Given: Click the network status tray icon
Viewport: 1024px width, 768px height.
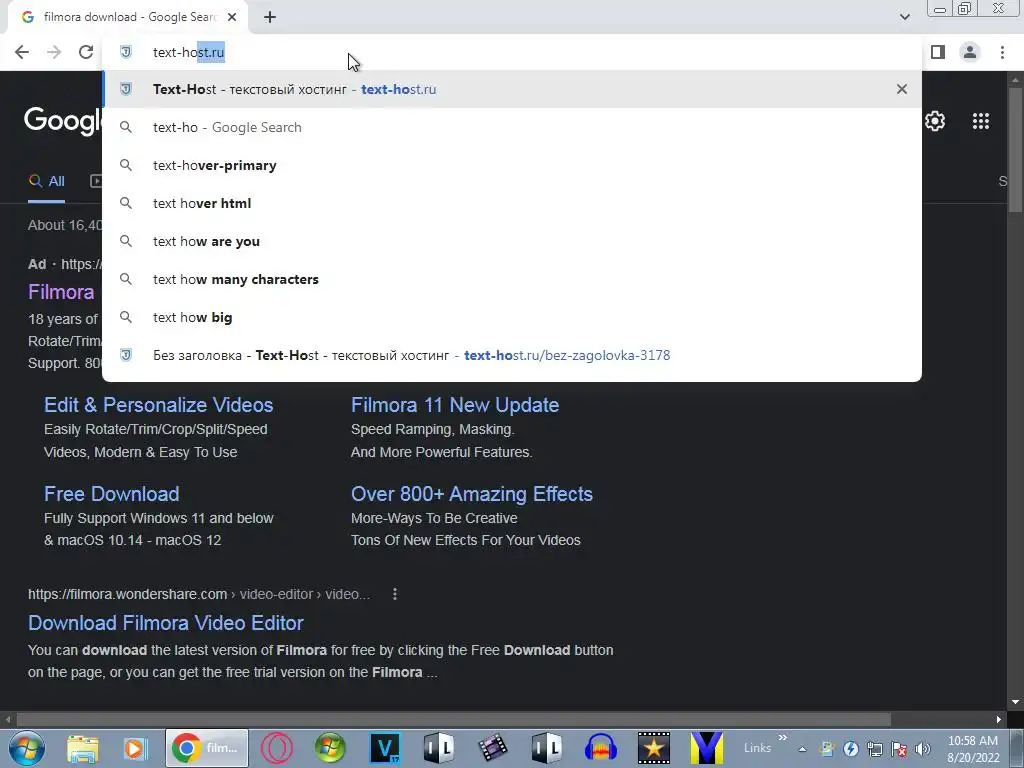Looking at the screenshot, I should (874, 750).
